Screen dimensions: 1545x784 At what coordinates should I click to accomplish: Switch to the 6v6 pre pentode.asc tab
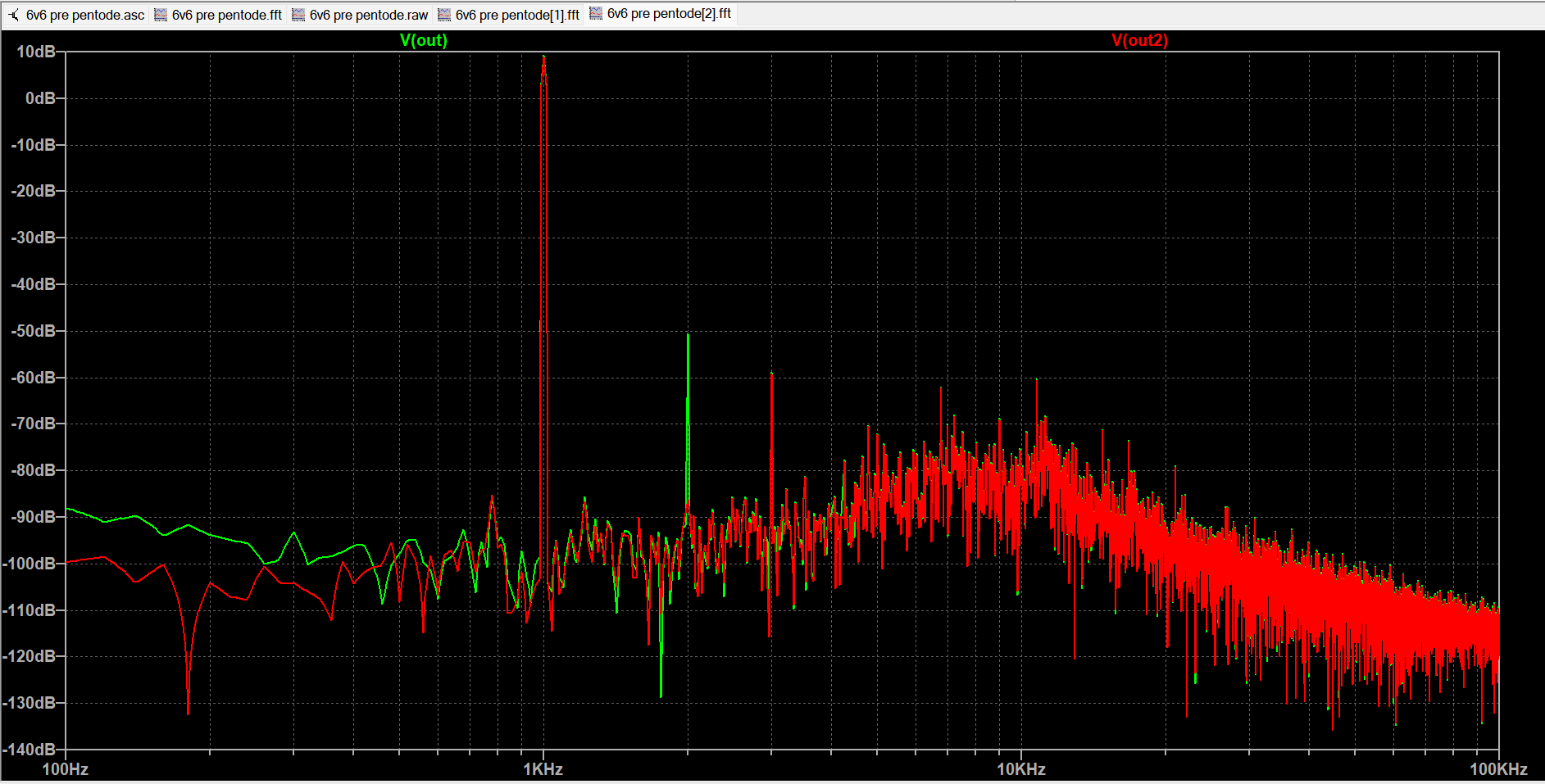point(76,15)
